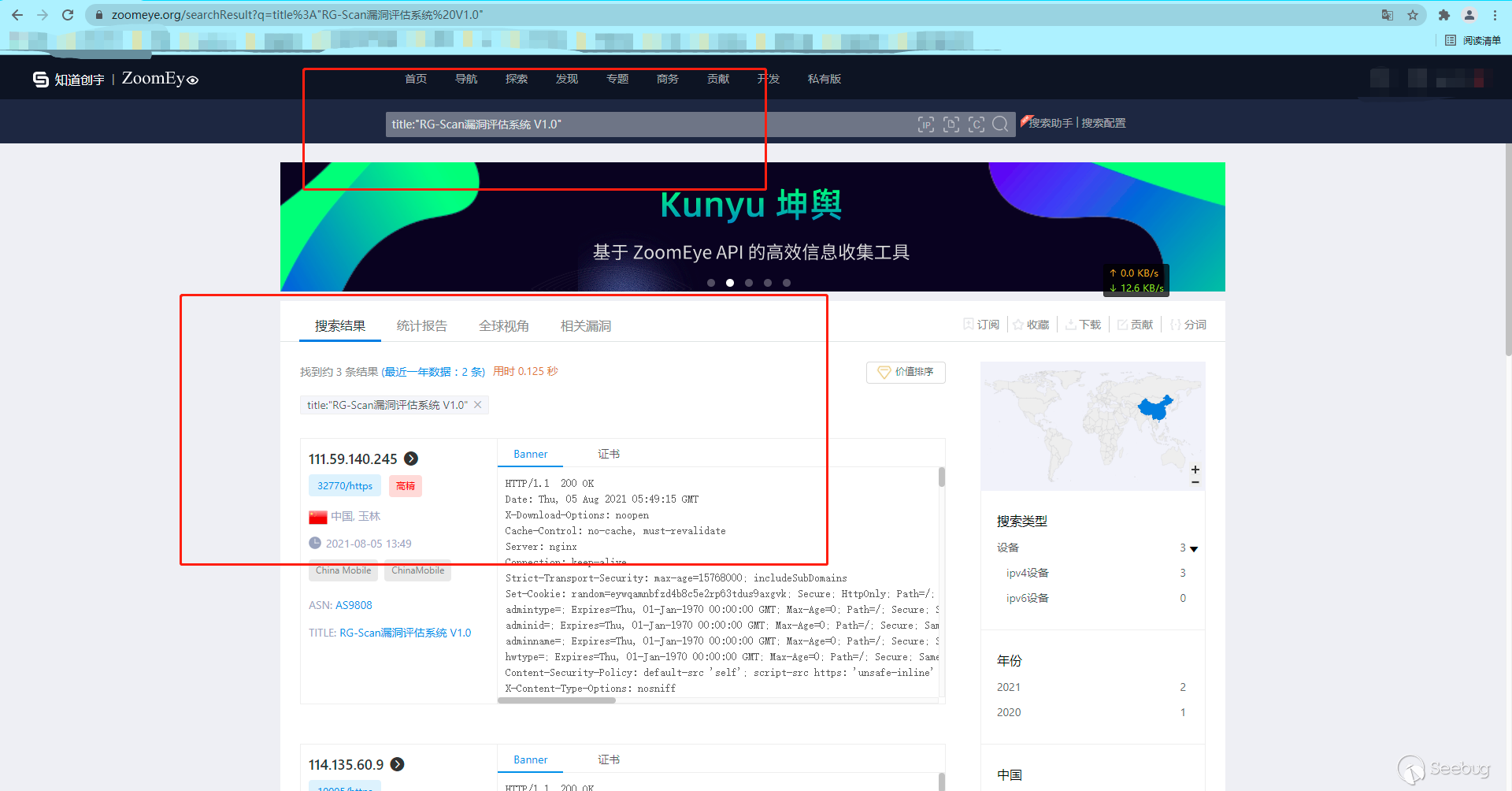Click the ZoomEye search input field
1512x791 pixels.
pos(646,124)
